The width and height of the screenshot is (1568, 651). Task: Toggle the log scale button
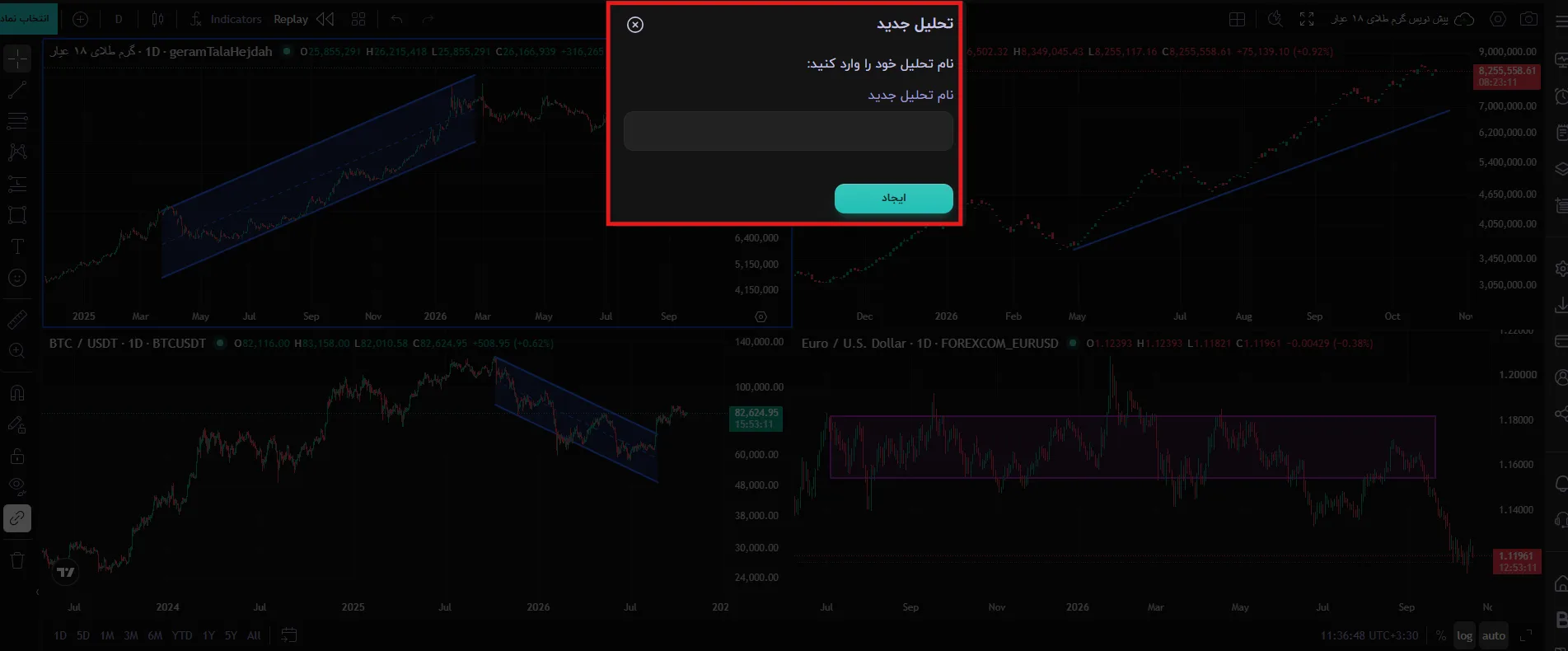[1464, 635]
